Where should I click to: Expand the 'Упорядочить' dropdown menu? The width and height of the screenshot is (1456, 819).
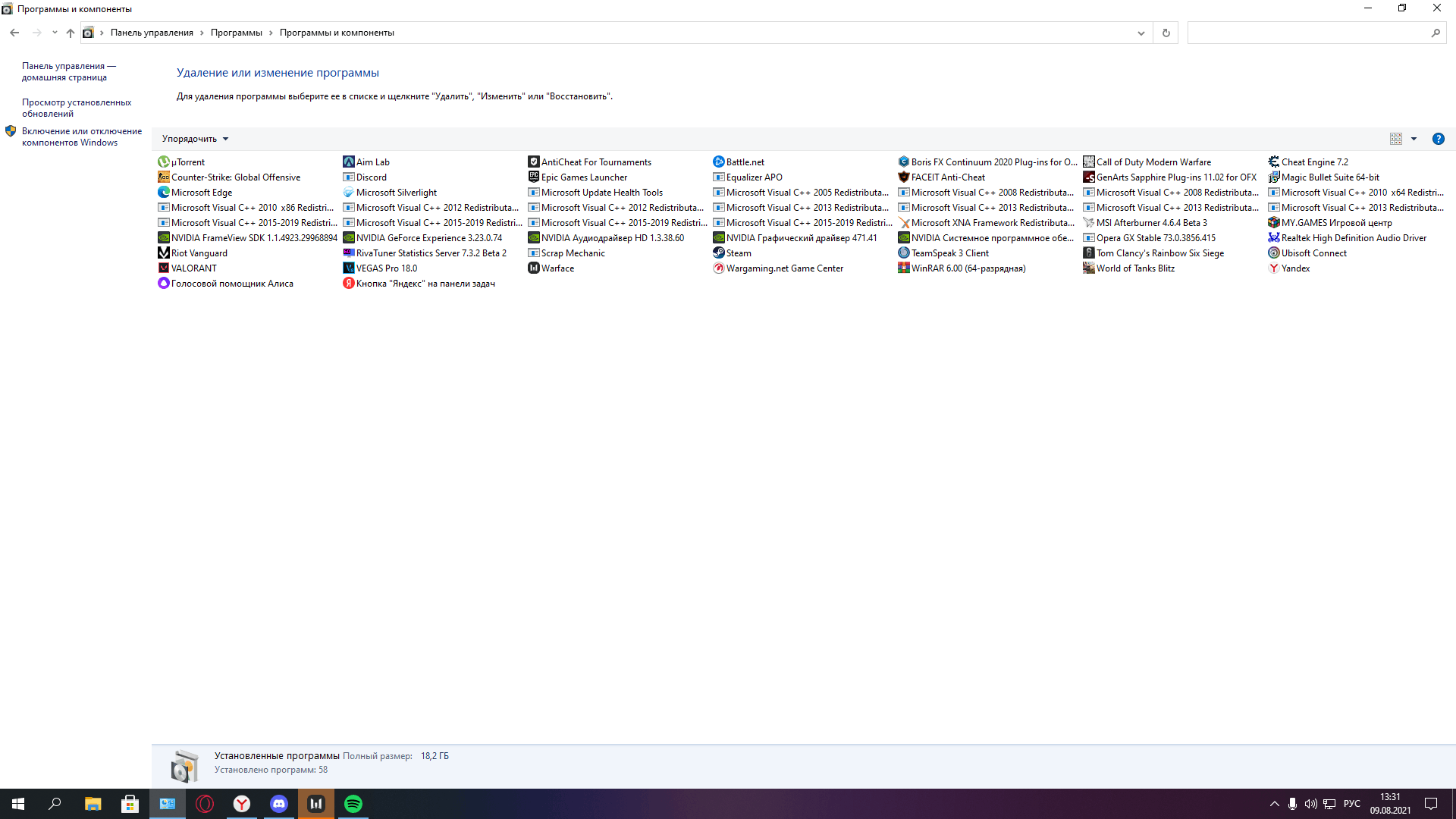(x=195, y=138)
